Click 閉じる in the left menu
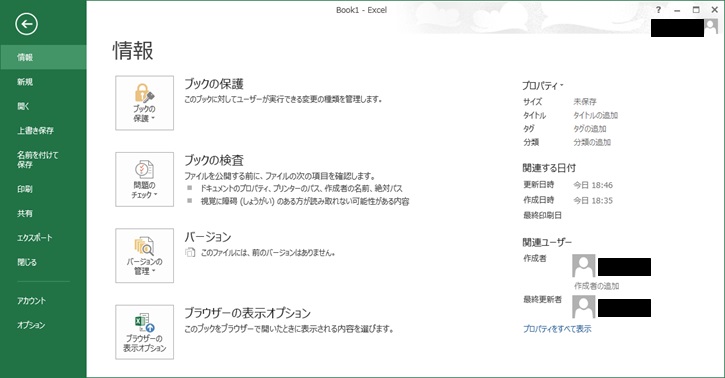725x378 pixels. click(43, 262)
